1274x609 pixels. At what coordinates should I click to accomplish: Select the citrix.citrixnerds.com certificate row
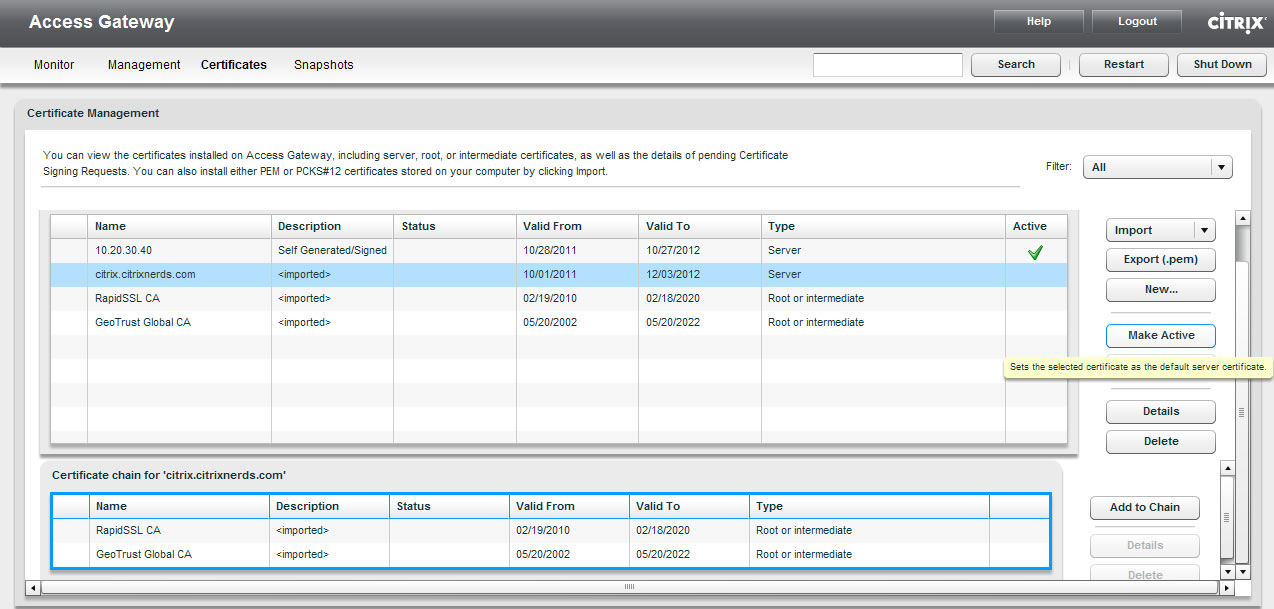559,275
